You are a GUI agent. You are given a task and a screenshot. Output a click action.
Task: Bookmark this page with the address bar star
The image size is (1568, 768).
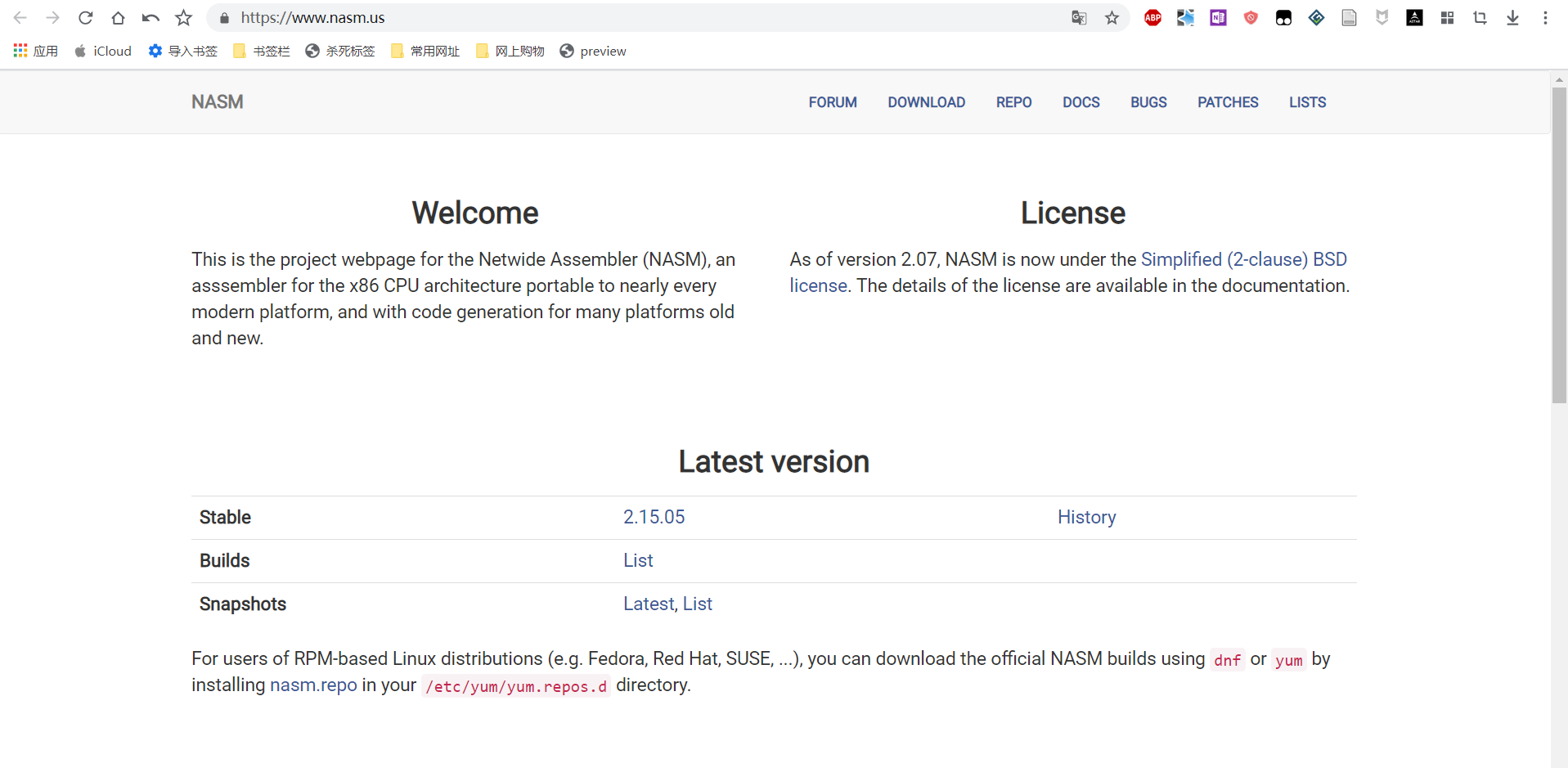coord(1112,18)
